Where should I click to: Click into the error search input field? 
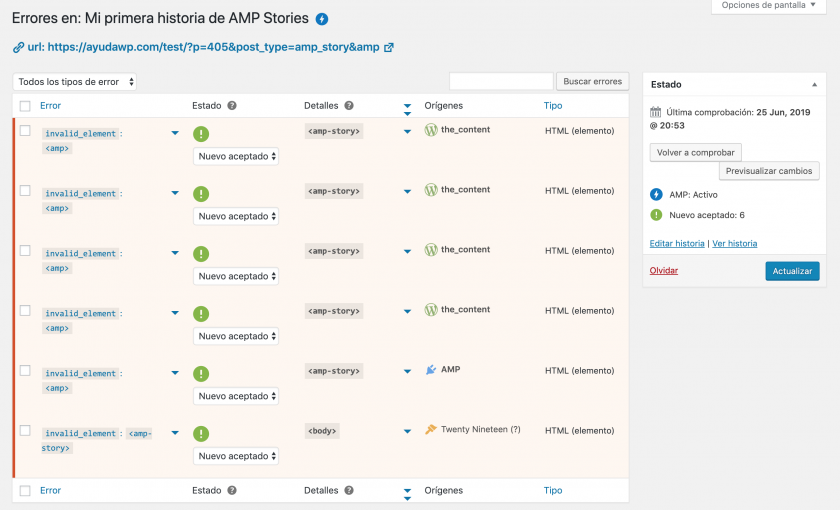pos(501,81)
